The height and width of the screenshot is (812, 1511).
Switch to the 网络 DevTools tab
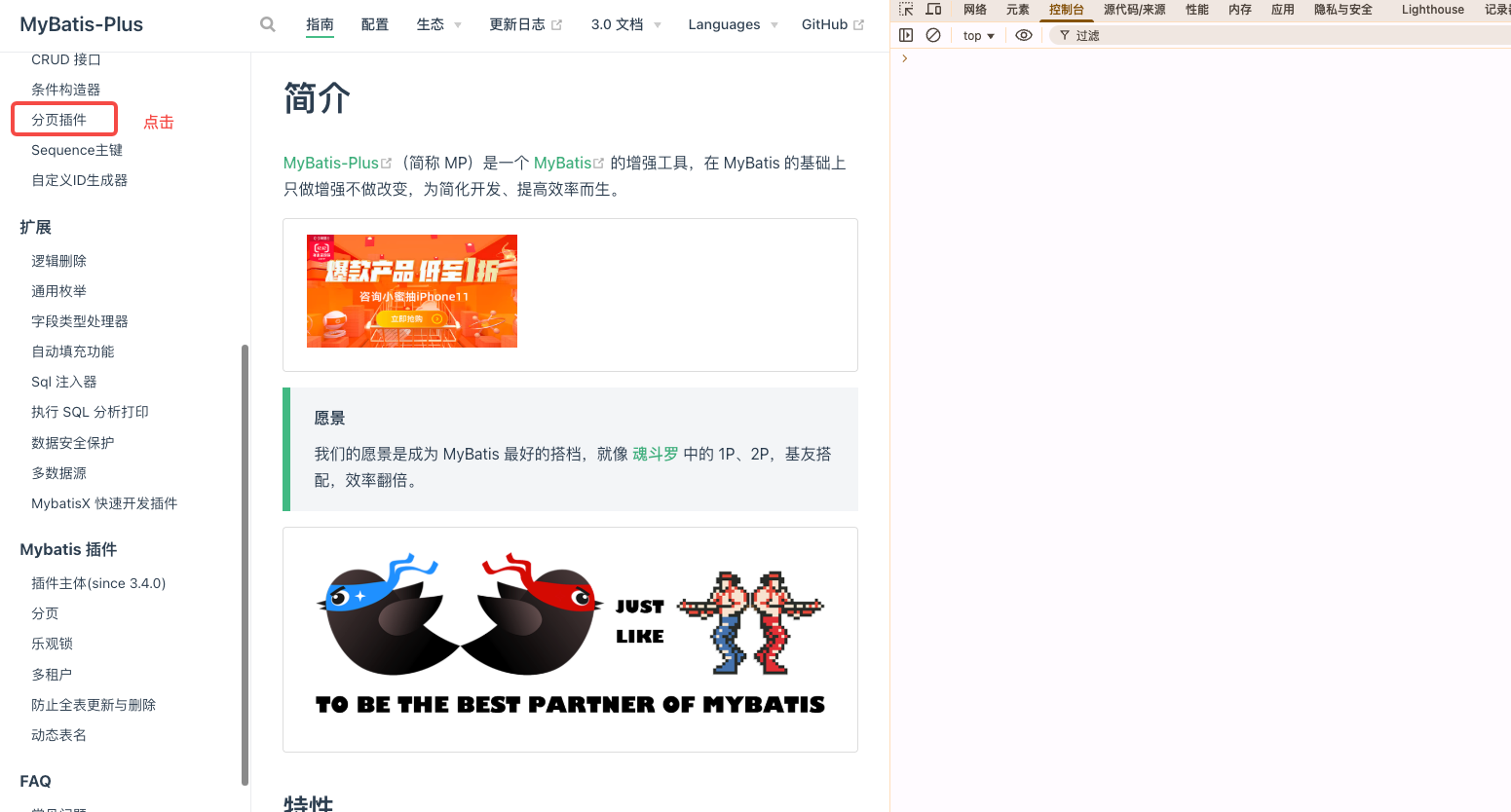[975, 10]
